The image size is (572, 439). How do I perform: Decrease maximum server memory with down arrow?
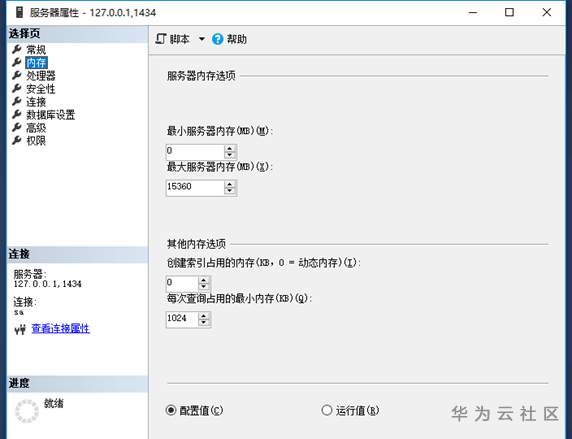230,191
